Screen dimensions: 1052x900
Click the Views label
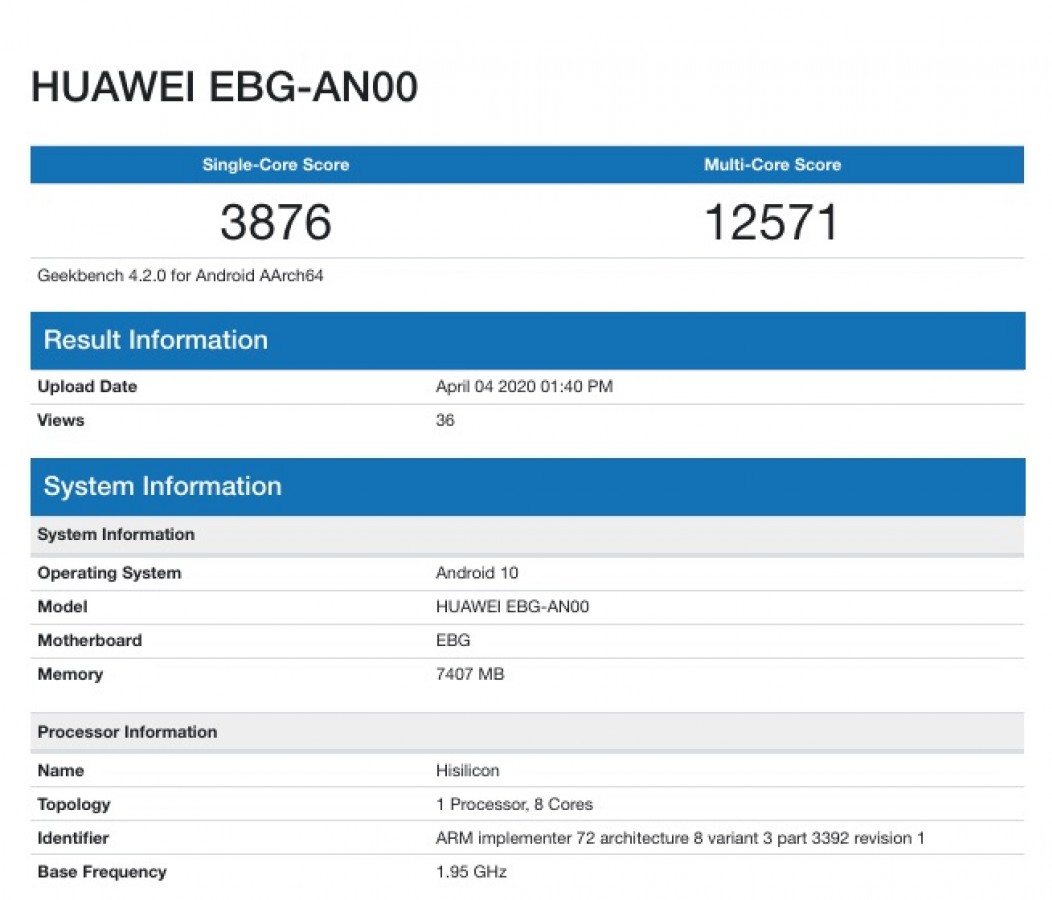pos(61,420)
